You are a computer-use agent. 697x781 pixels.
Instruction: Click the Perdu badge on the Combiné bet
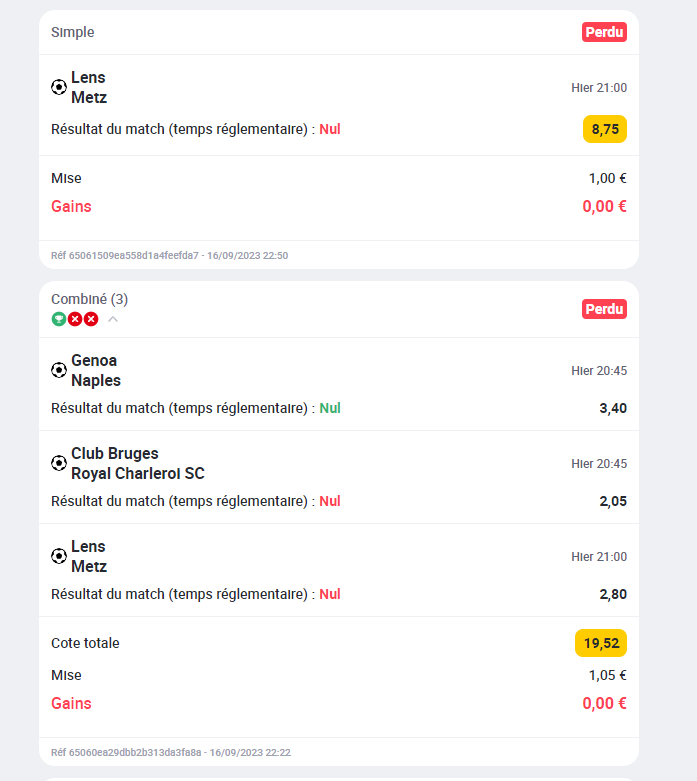pos(604,309)
